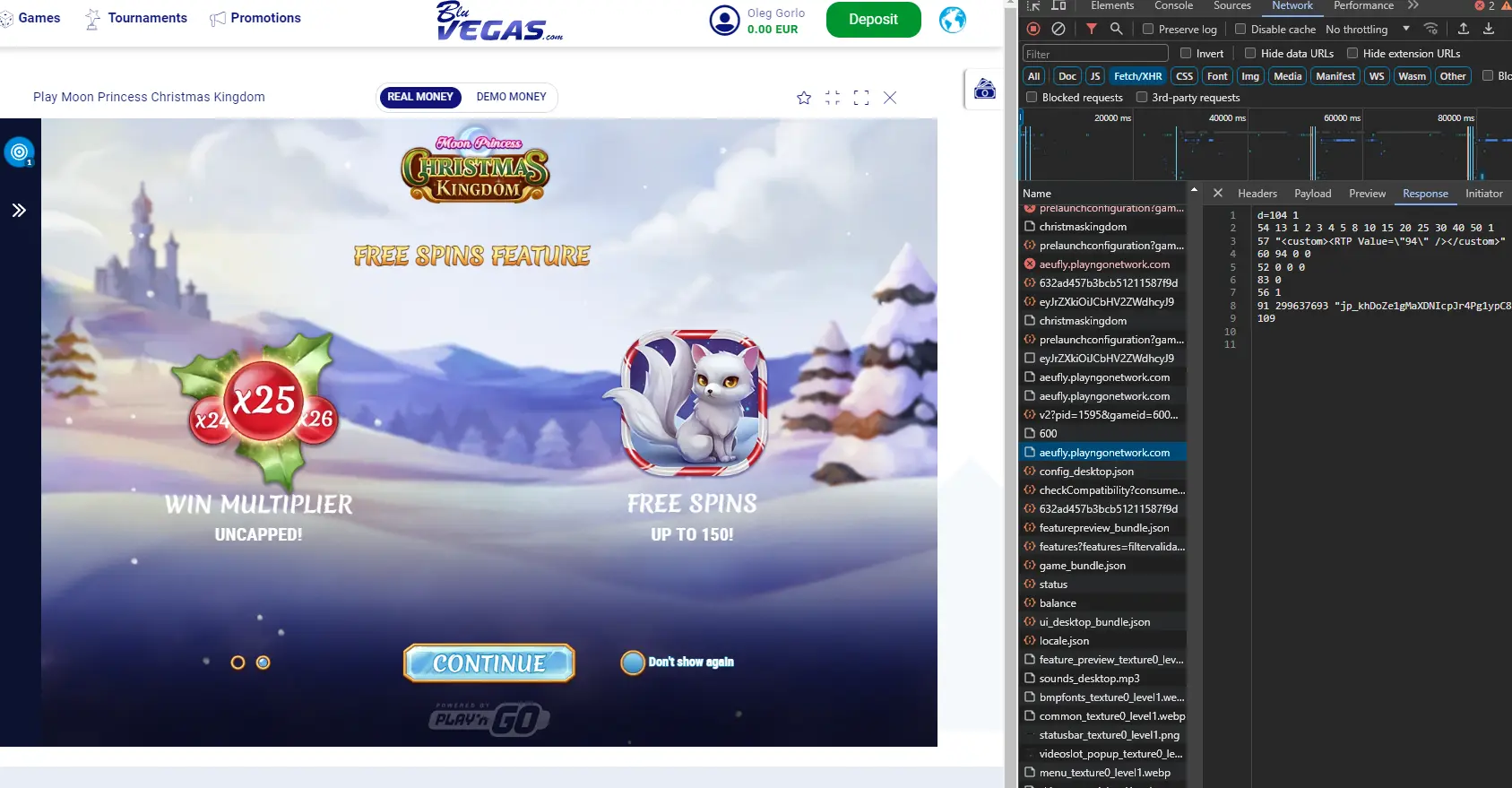
Task: Check Hide extension URLs
Action: tap(1352, 53)
